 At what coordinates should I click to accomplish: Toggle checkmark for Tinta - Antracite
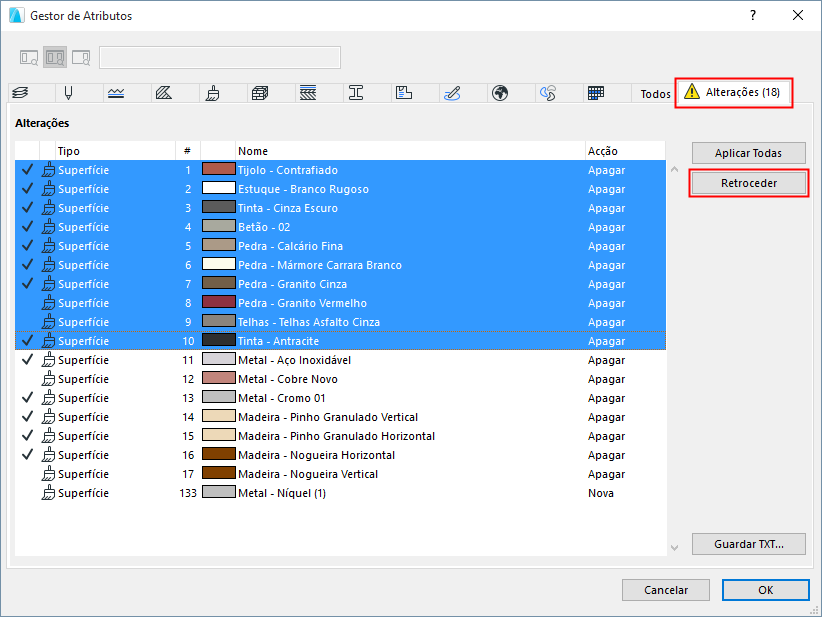(27, 341)
